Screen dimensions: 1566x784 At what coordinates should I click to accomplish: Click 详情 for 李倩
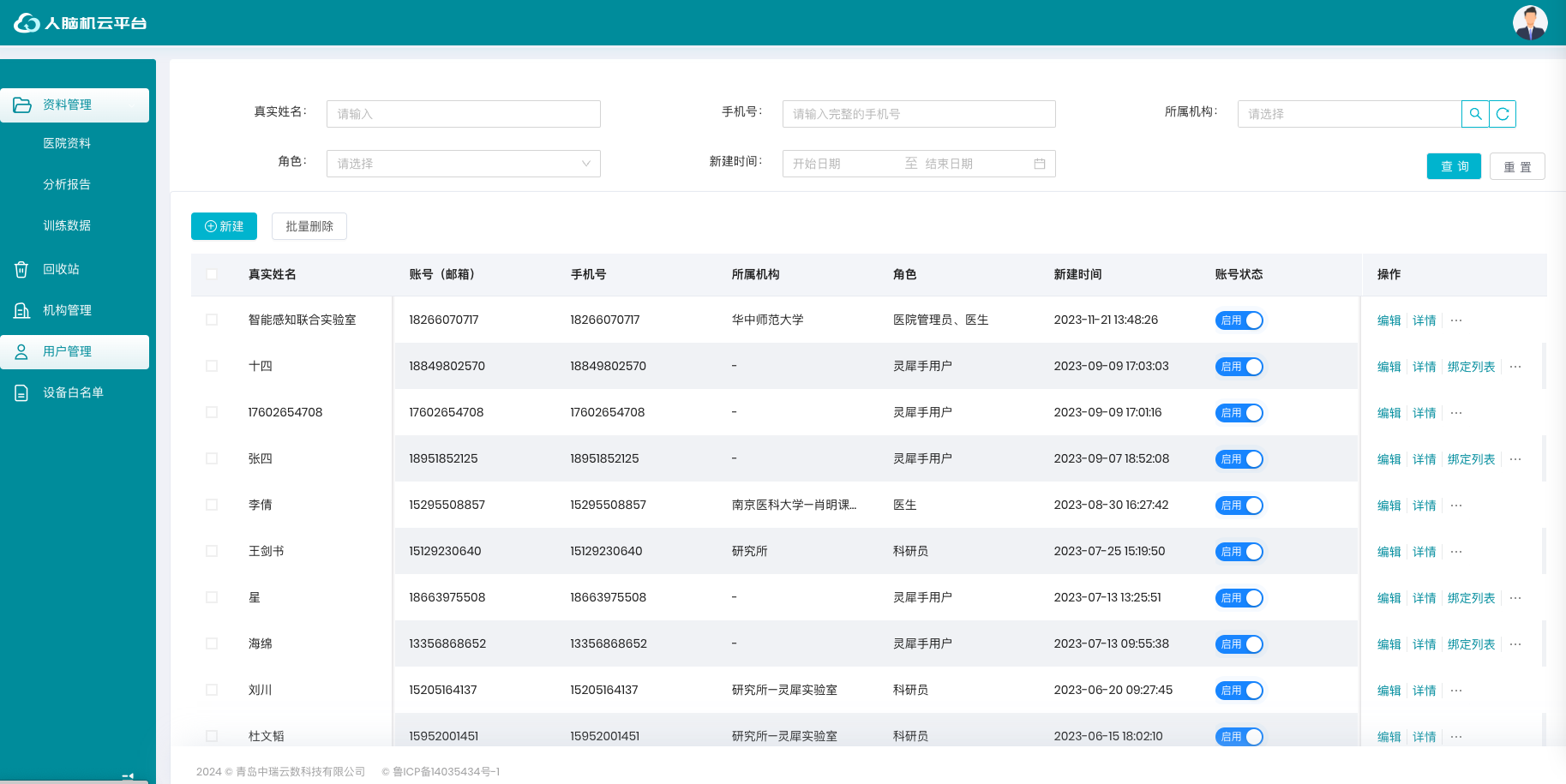(x=1424, y=506)
